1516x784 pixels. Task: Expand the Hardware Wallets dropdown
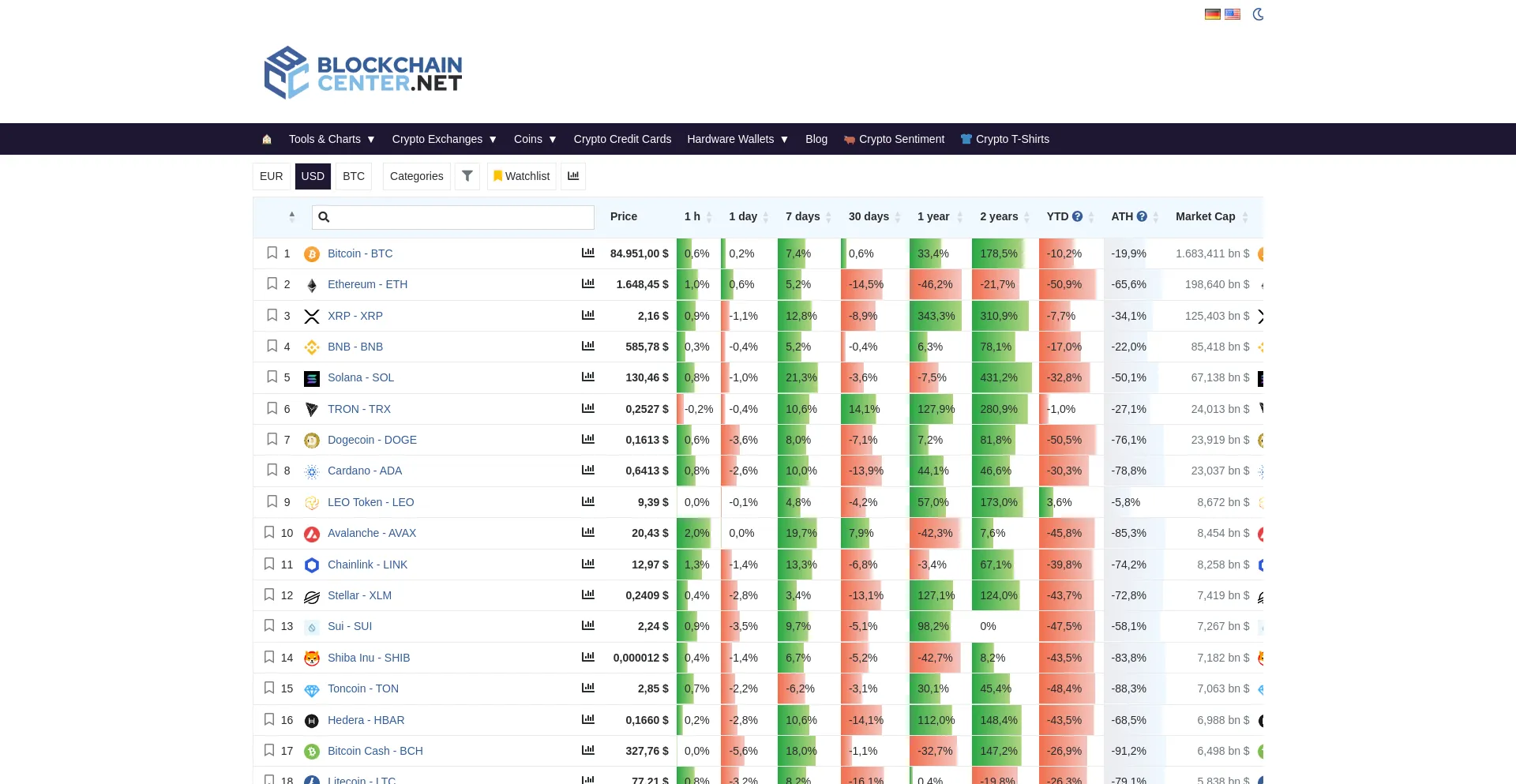click(737, 139)
